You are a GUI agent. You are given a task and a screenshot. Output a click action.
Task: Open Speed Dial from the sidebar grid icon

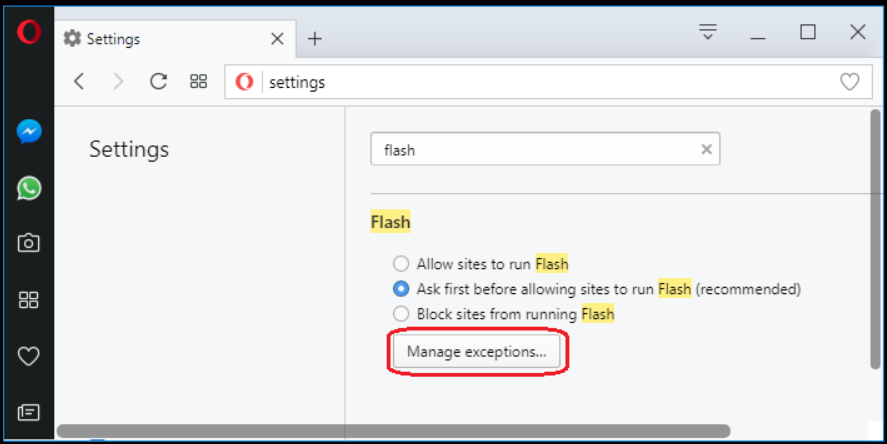tap(29, 299)
